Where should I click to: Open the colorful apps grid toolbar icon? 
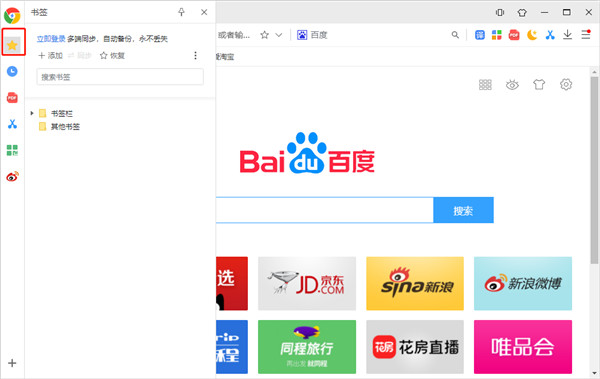(497, 35)
